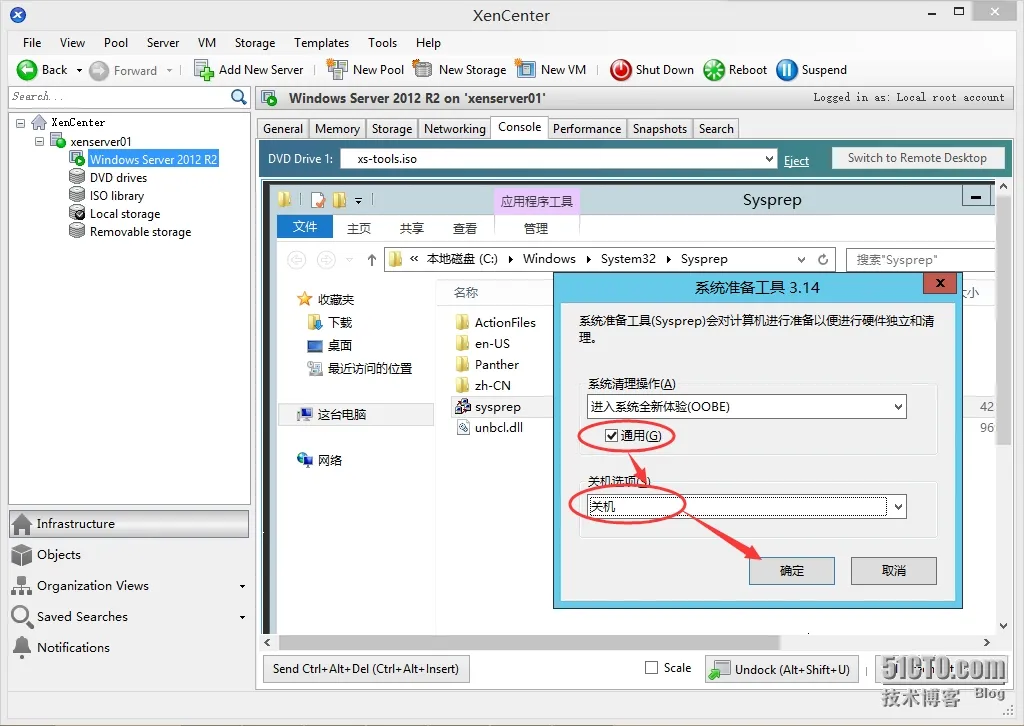
Task: Toggle the 通用(G) checkbox
Action: [x=611, y=435]
